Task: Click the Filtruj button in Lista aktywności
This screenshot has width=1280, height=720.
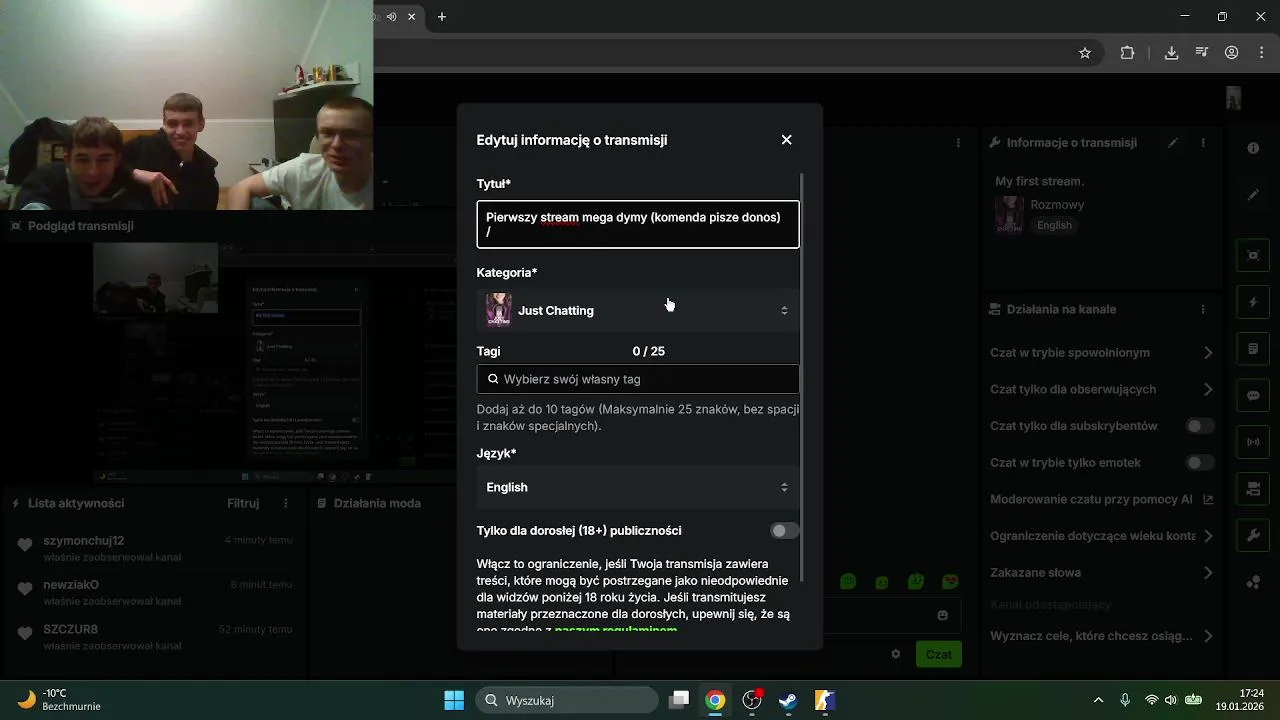Action: pos(243,503)
